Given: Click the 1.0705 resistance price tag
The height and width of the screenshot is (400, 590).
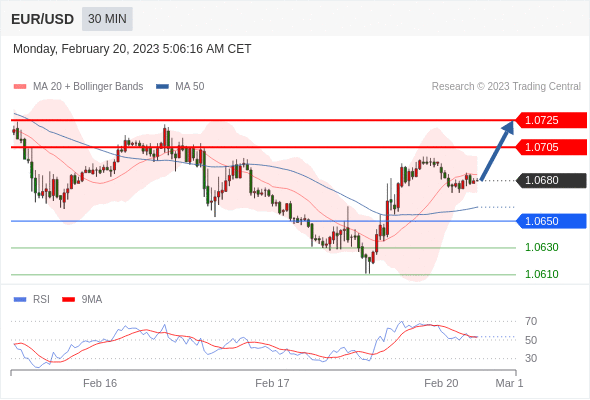Looking at the screenshot, I should (551, 147).
